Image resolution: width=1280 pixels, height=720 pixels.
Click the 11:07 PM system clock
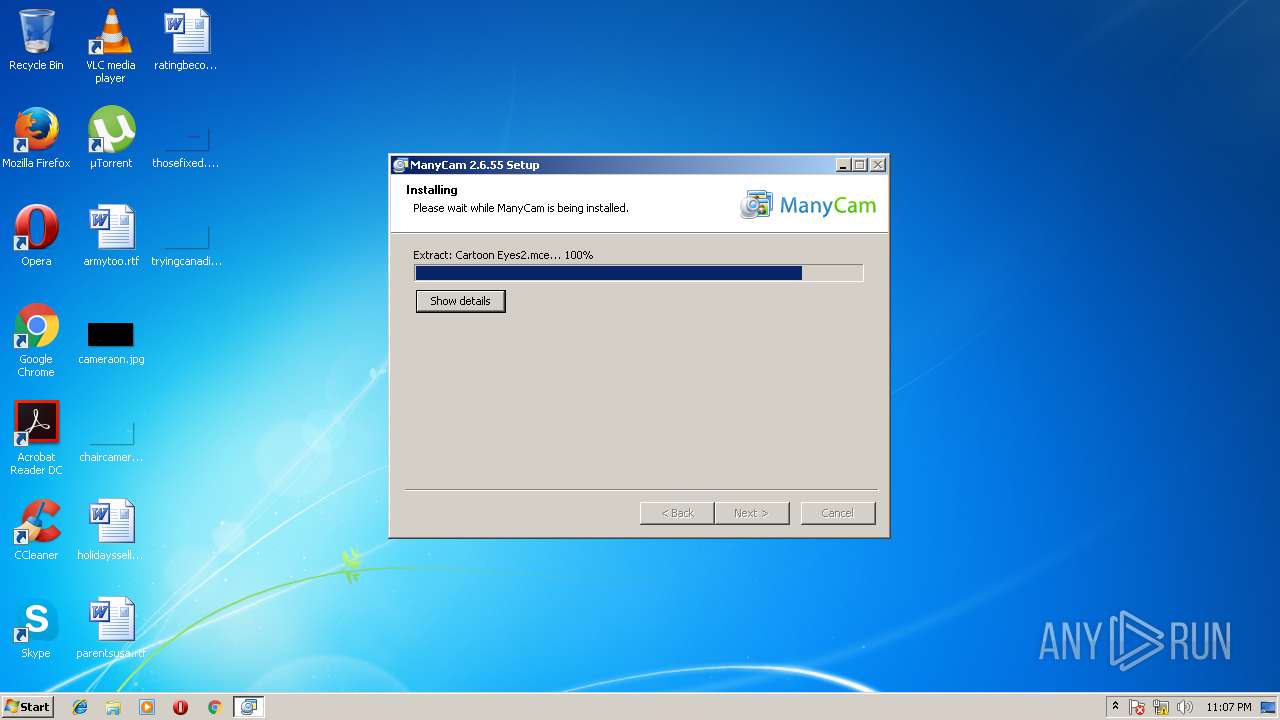point(1228,707)
